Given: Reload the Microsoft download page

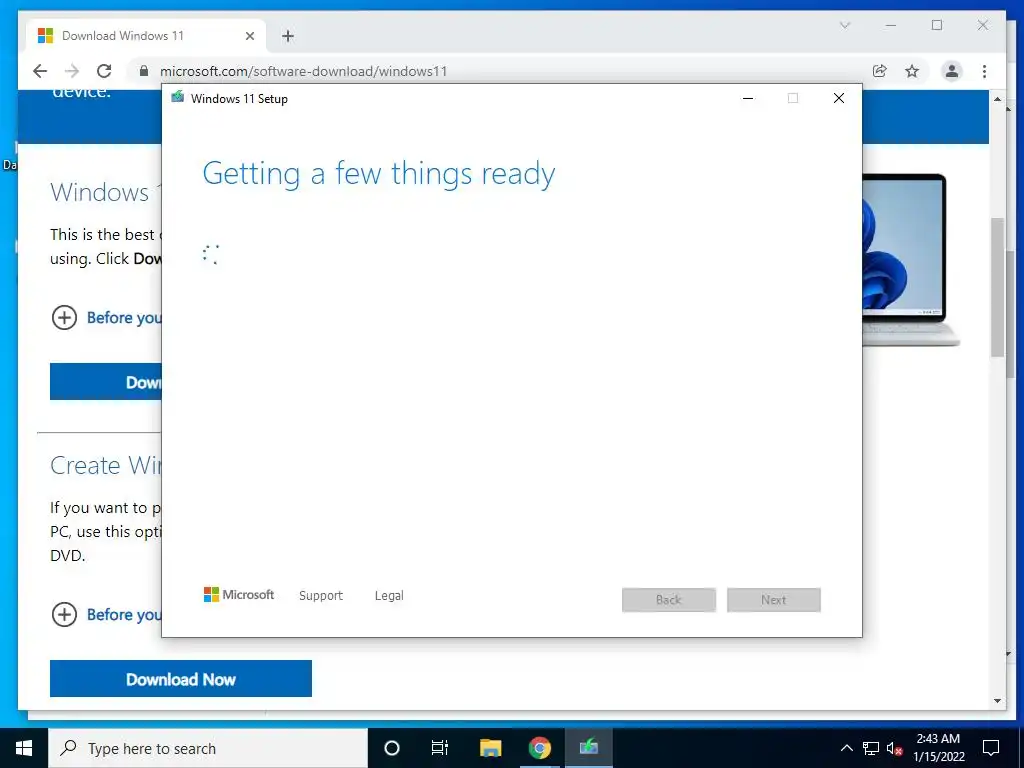Looking at the screenshot, I should tap(104, 71).
